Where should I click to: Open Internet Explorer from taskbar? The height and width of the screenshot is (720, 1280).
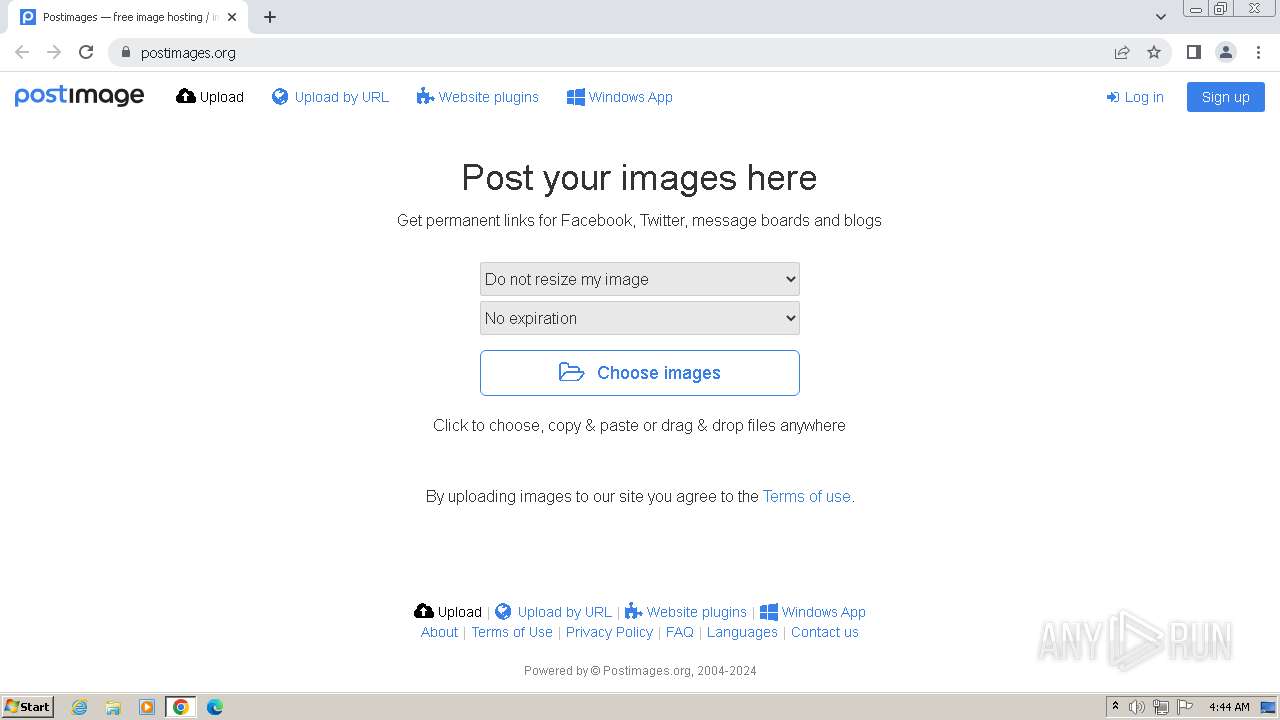[79, 707]
